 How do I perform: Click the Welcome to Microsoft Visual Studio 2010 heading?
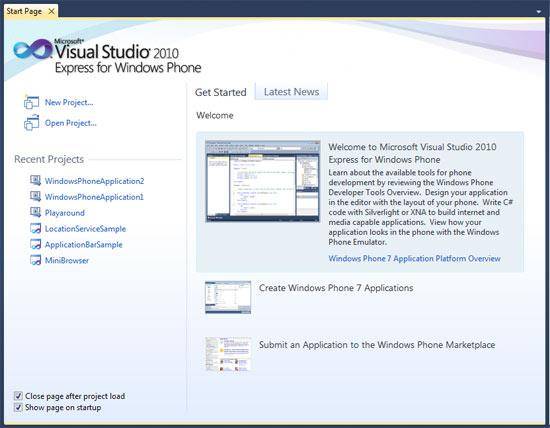pos(412,153)
